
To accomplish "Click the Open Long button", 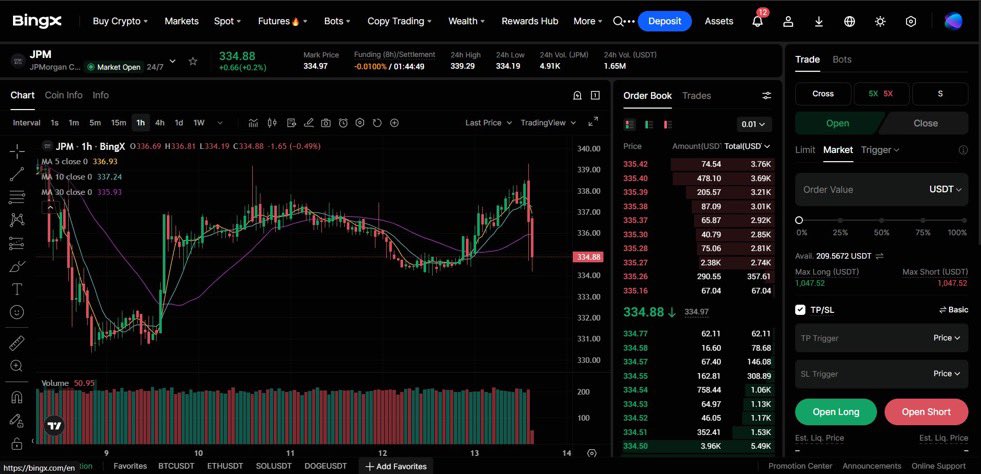I will coord(836,412).
